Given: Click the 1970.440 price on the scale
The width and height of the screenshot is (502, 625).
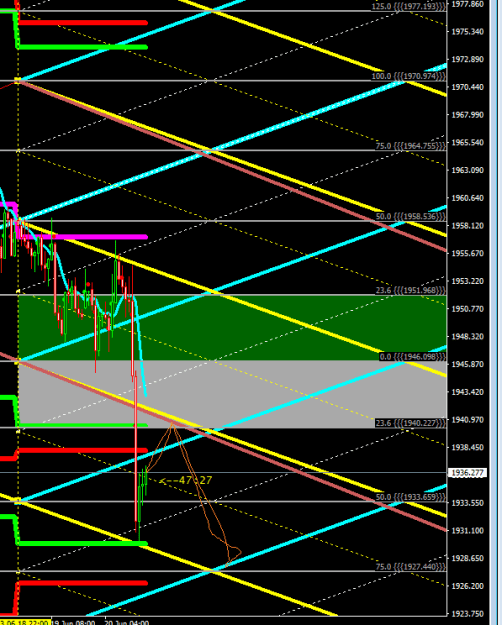Looking at the screenshot, I should pos(467,87).
